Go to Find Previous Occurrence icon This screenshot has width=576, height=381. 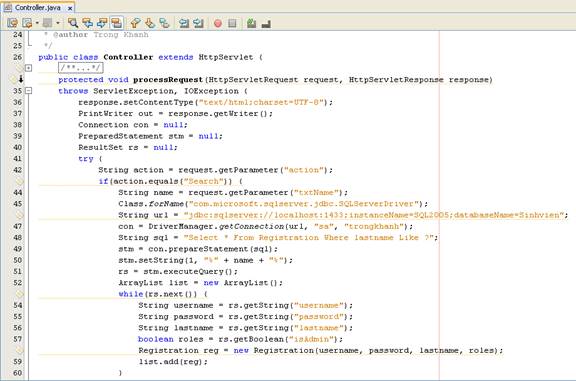(87, 23)
